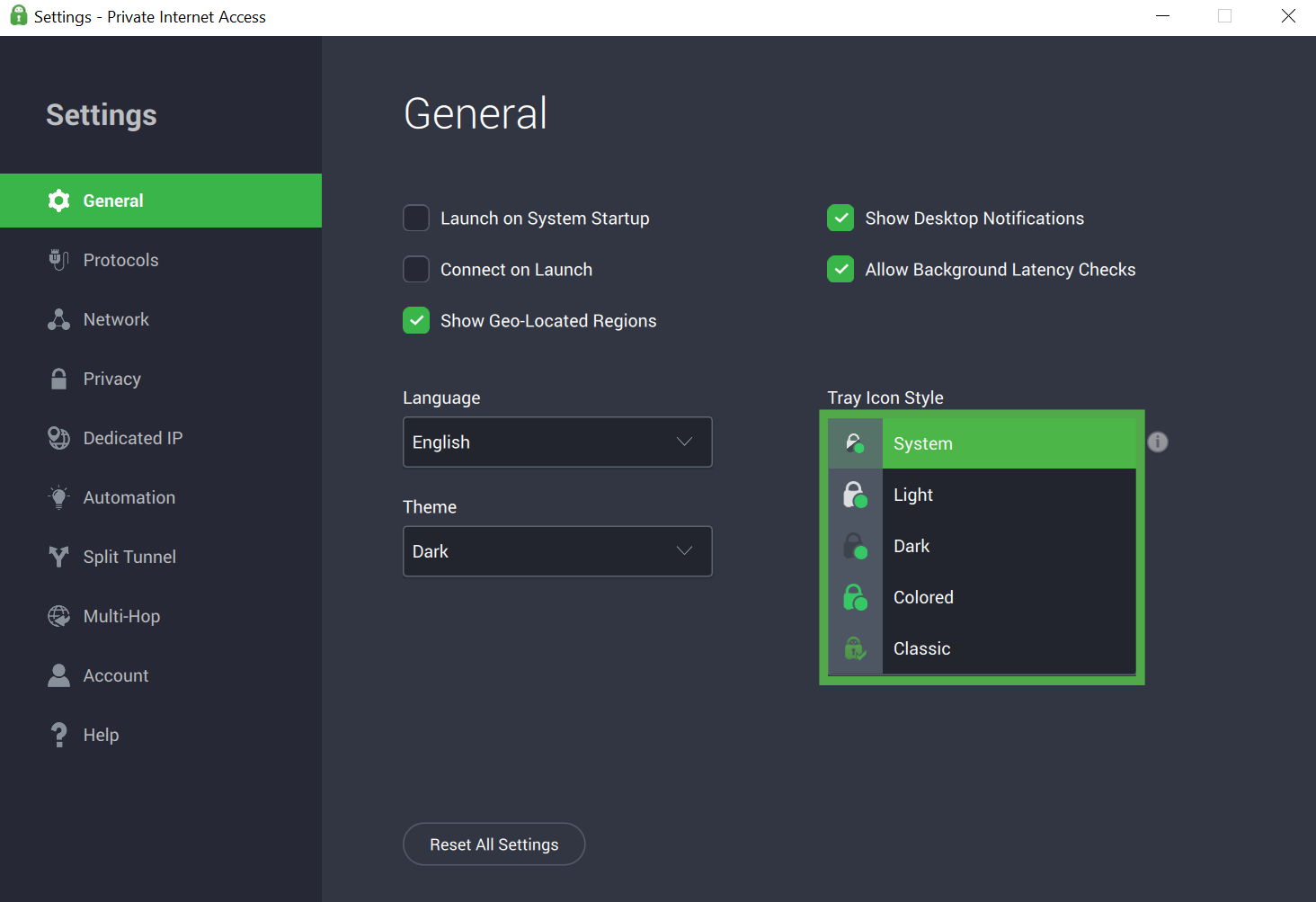Click the Multi-Hop globe icon
The height and width of the screenshot is (902, 1316).
point(58,616)
